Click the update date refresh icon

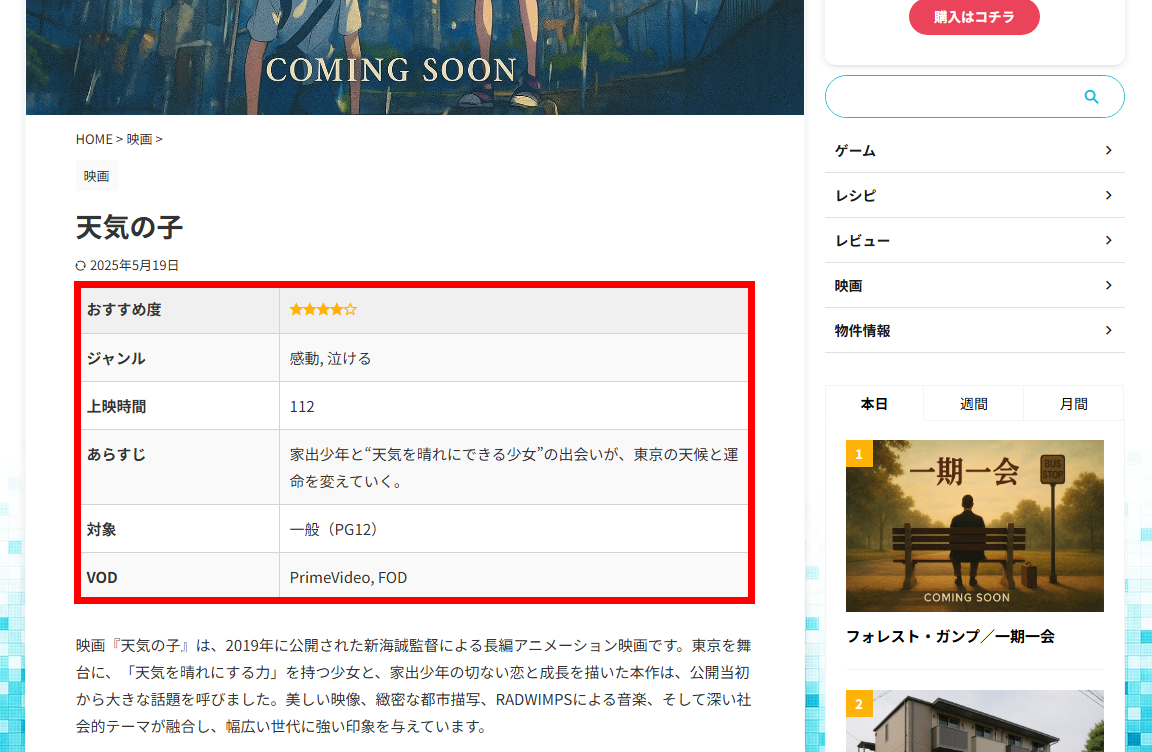point(81,266)
